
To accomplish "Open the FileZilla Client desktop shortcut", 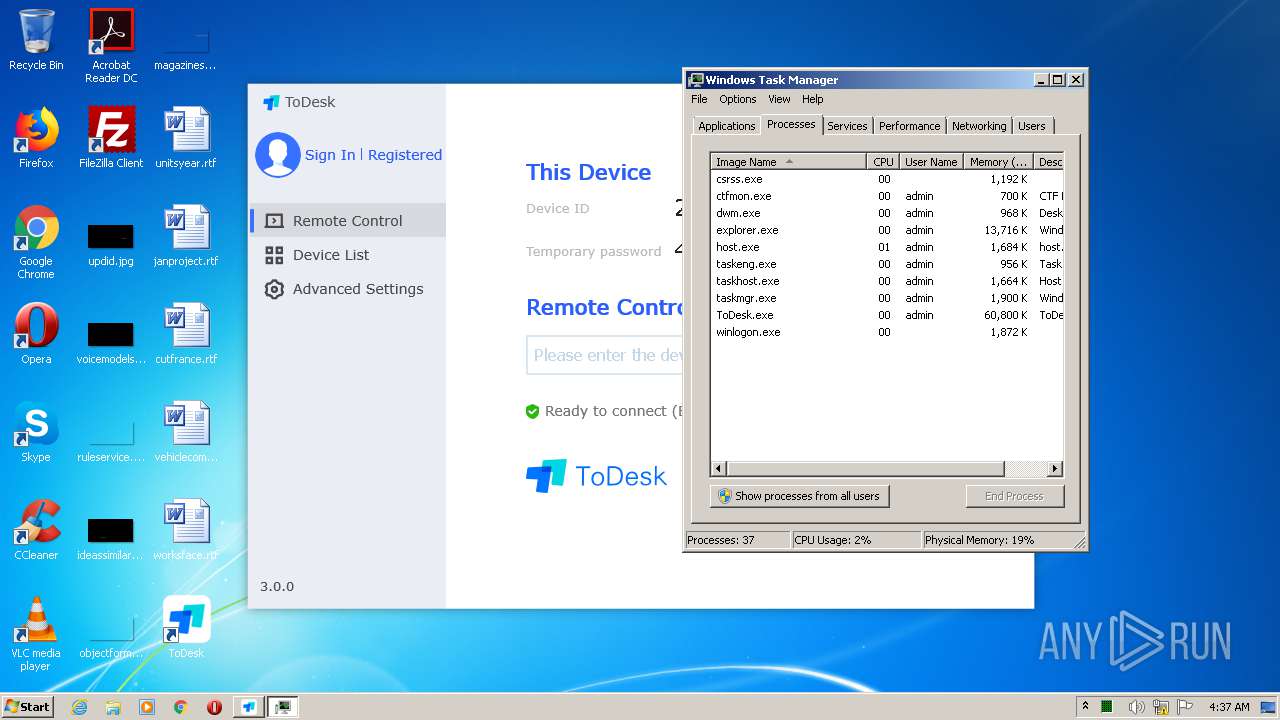I will pyautogui.click(x=111, y=138).
